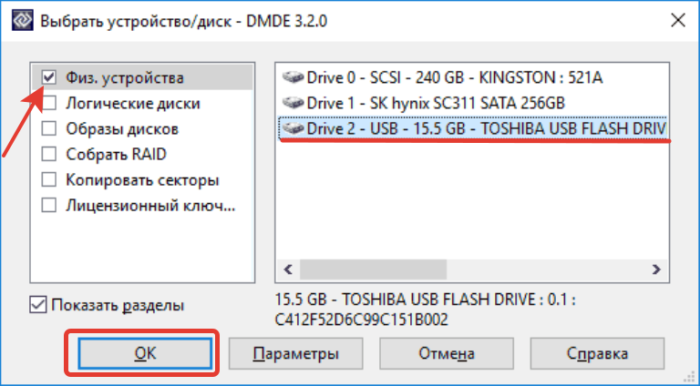Click the left scroll arrow of drive list
The width and height of the screenshot is (700, 386).
pyautogui.click(x=288, y=270)
